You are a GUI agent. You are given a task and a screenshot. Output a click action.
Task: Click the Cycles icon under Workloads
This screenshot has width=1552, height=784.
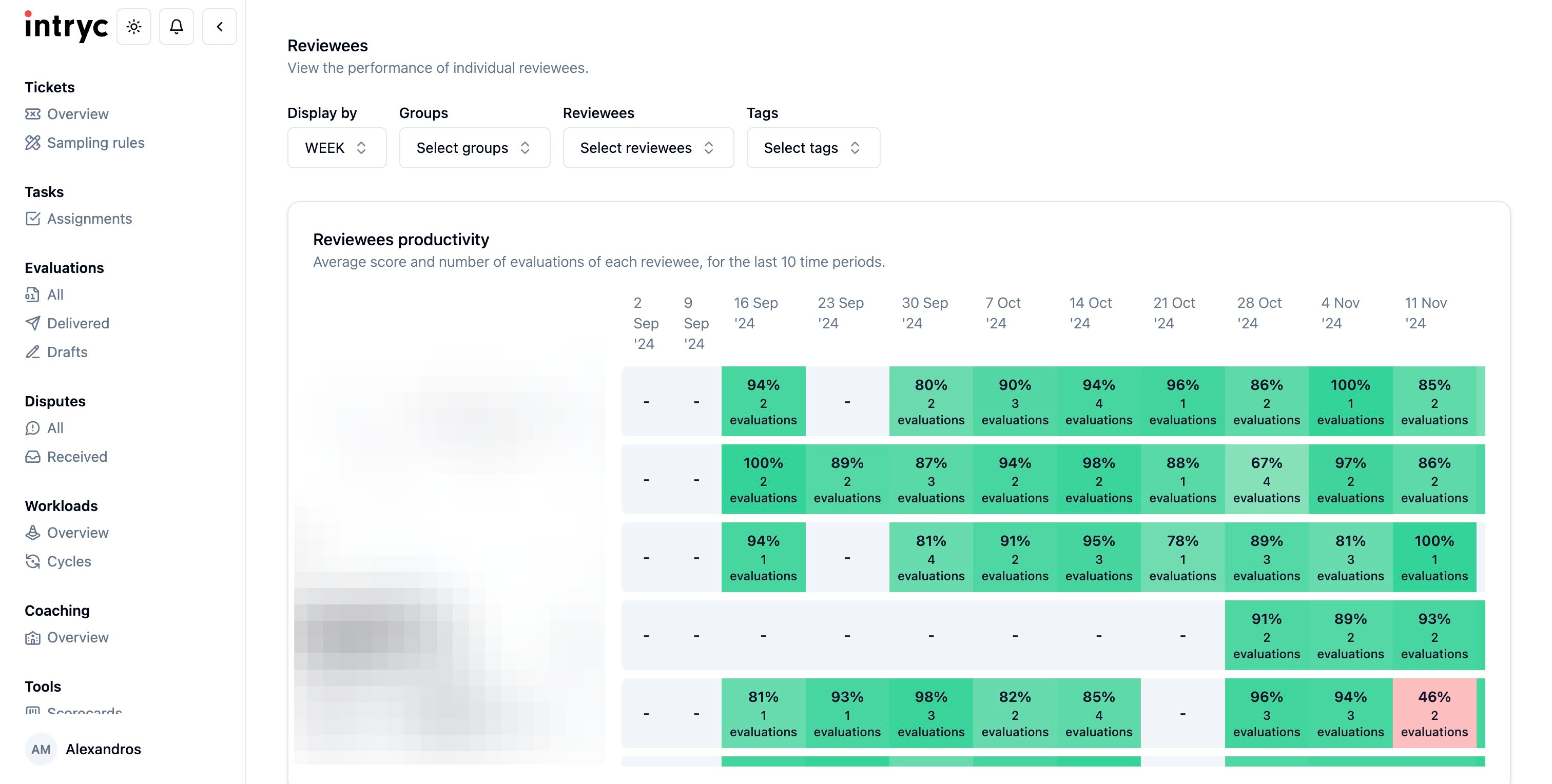click(32, 562)
